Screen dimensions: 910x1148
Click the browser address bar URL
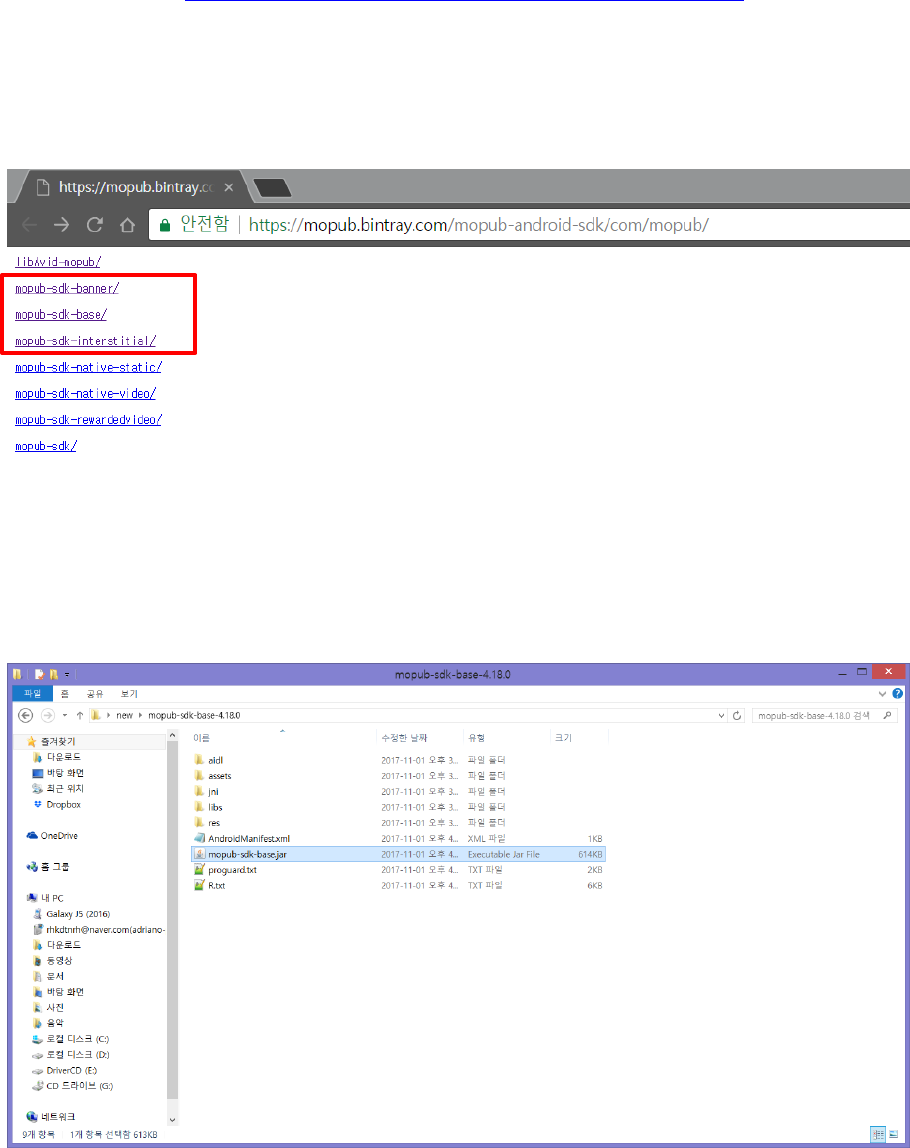[479, 225]
